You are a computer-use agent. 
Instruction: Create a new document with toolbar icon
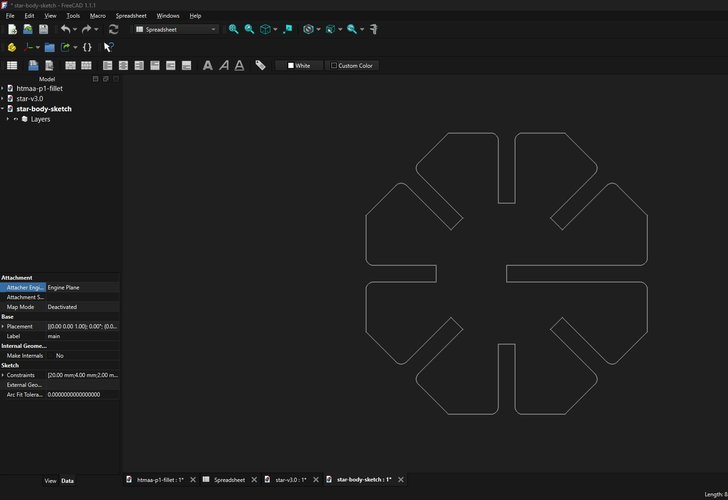13,29
